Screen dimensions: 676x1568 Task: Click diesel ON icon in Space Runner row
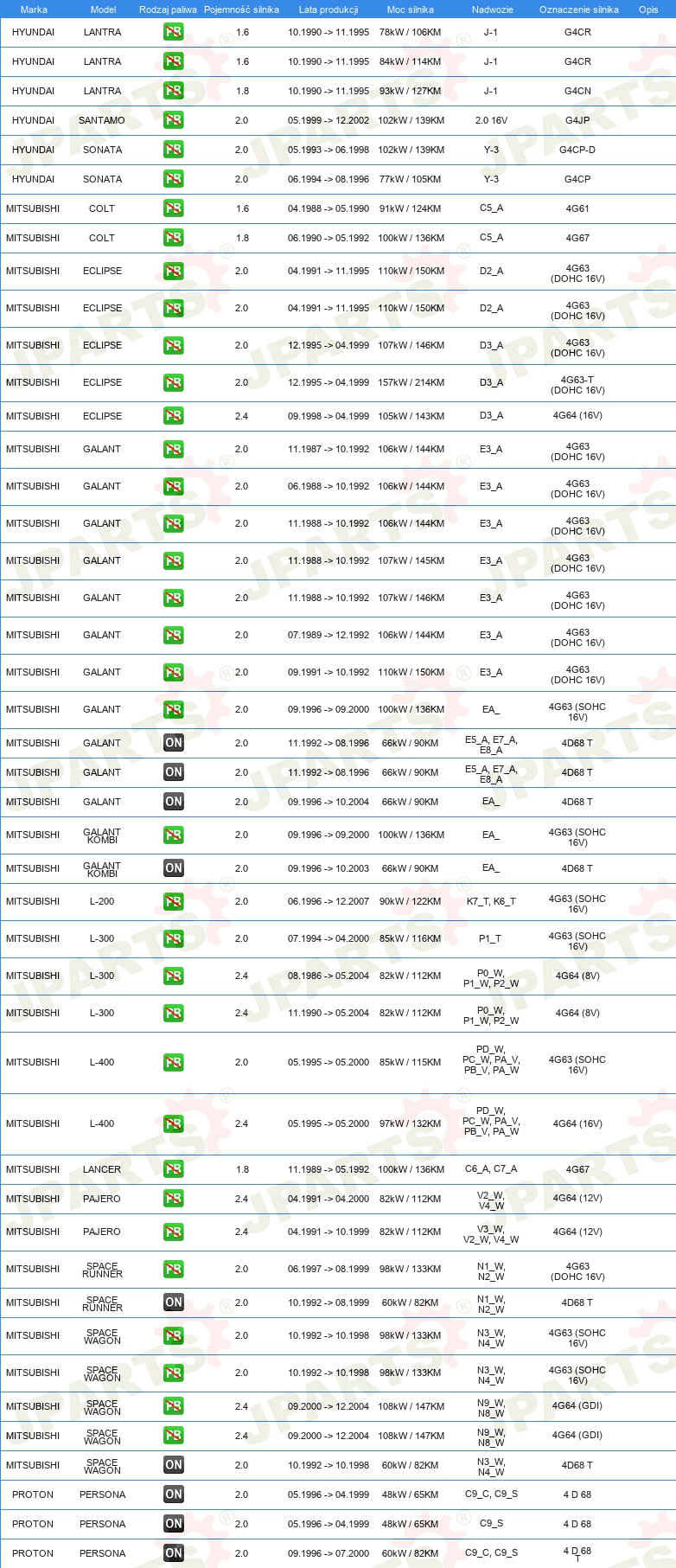point(174,1302)
